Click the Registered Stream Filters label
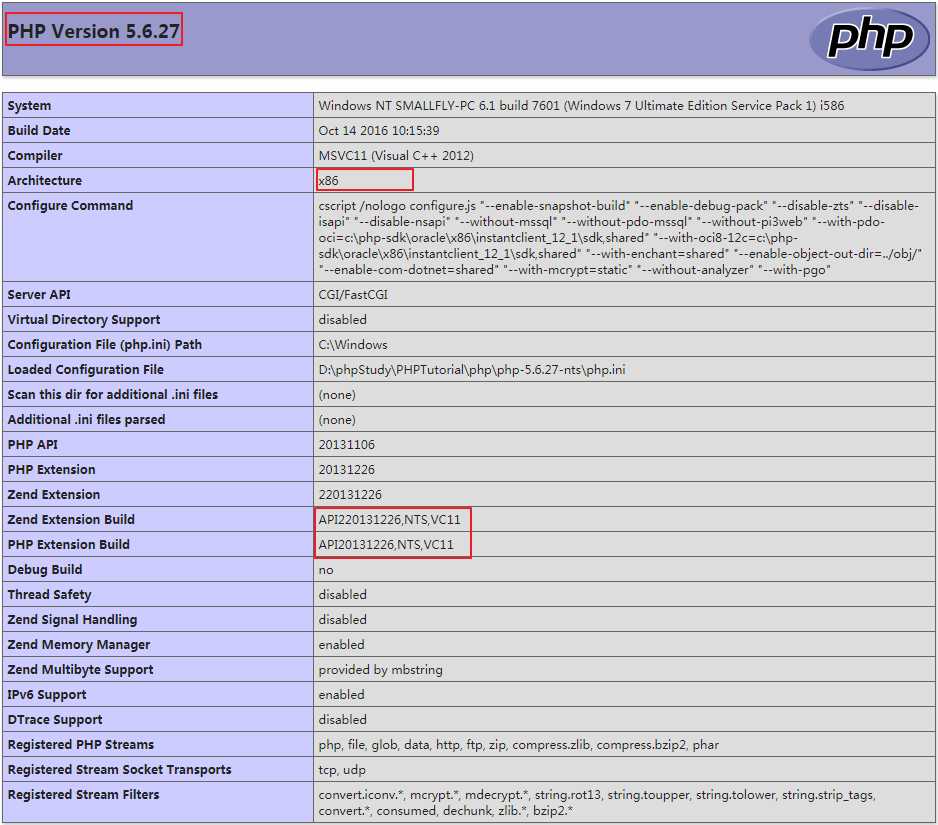The width and height of the screenshot is (938, 825). (x=83, y=795)
